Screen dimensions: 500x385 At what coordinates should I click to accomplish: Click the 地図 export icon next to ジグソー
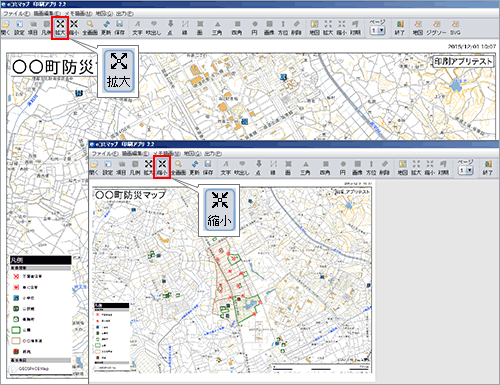click(x=418, y=28)
